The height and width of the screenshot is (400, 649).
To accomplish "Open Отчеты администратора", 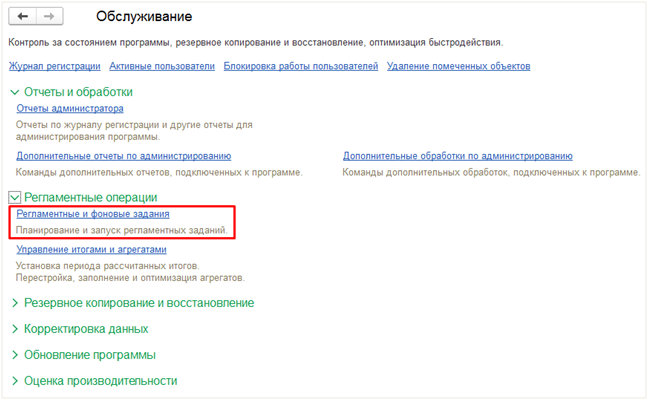I will click(70, 108).
